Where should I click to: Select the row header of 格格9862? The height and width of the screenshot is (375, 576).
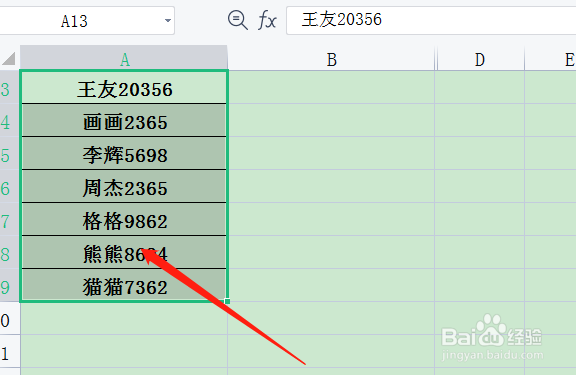(x=10, y=219)
